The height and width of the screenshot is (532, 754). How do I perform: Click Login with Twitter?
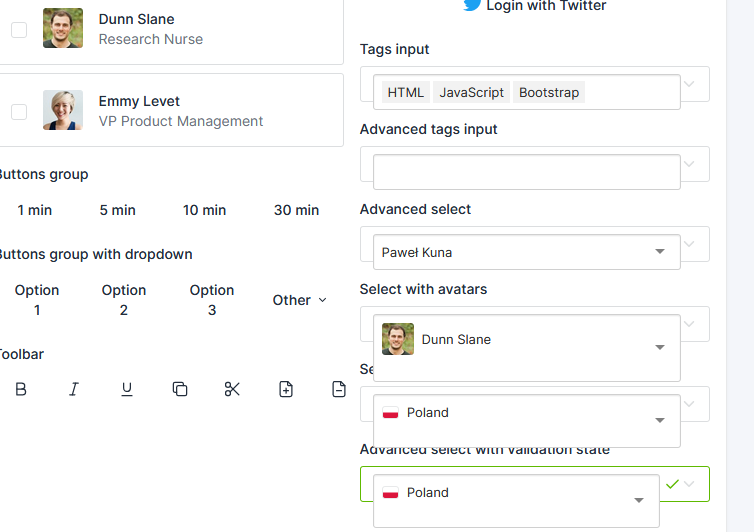(x=535, y=6)
